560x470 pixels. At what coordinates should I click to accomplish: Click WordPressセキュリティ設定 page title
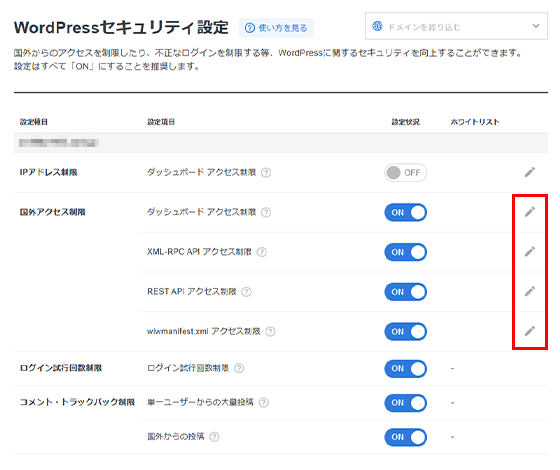pyautogui.click(x=121, y=28)
